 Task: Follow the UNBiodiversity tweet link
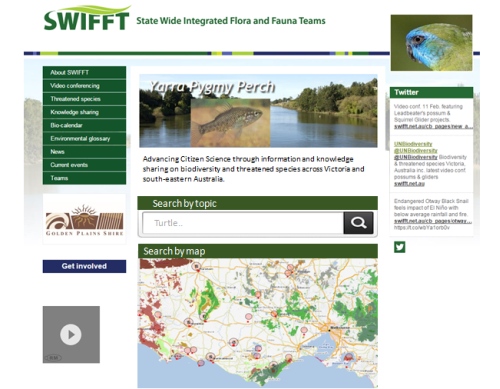point(413,144)
